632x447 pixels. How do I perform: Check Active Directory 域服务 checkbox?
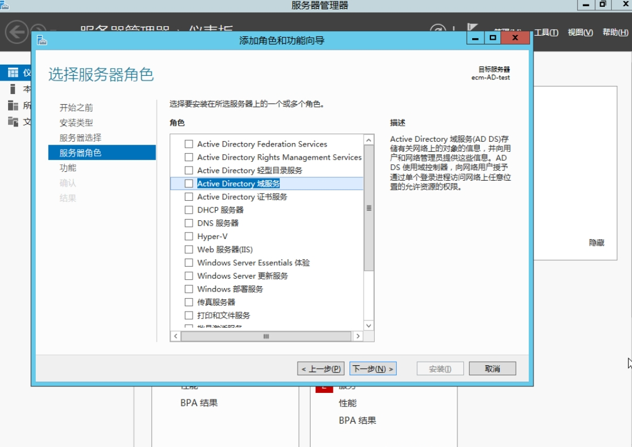(x=188, y=183)
